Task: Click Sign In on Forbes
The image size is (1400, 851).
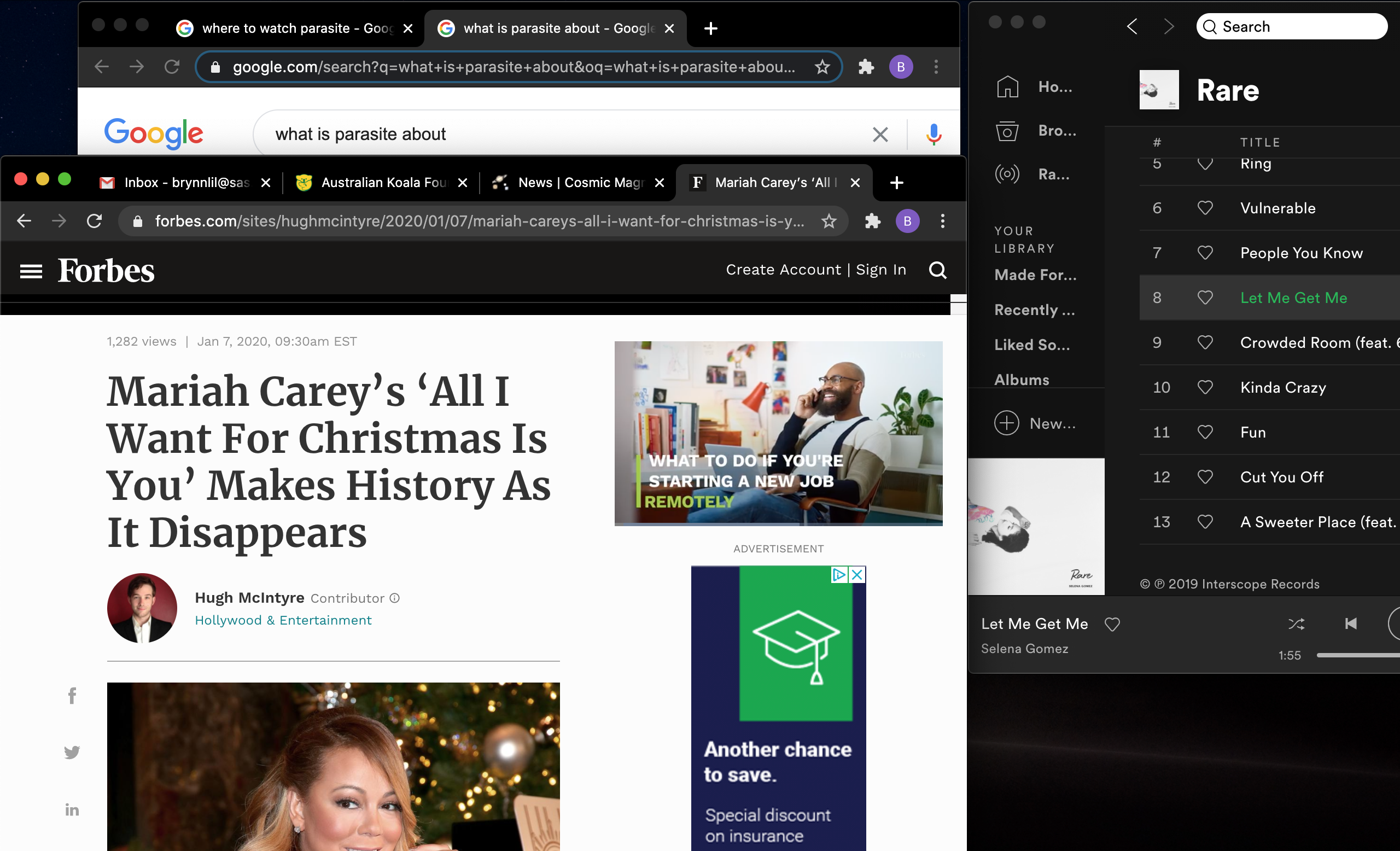Action: 880,270
